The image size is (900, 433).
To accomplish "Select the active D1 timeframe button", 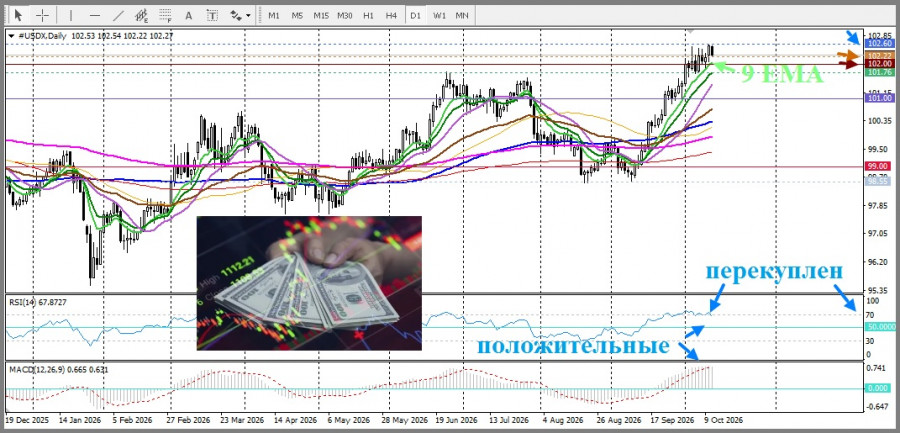I will 415,16.
